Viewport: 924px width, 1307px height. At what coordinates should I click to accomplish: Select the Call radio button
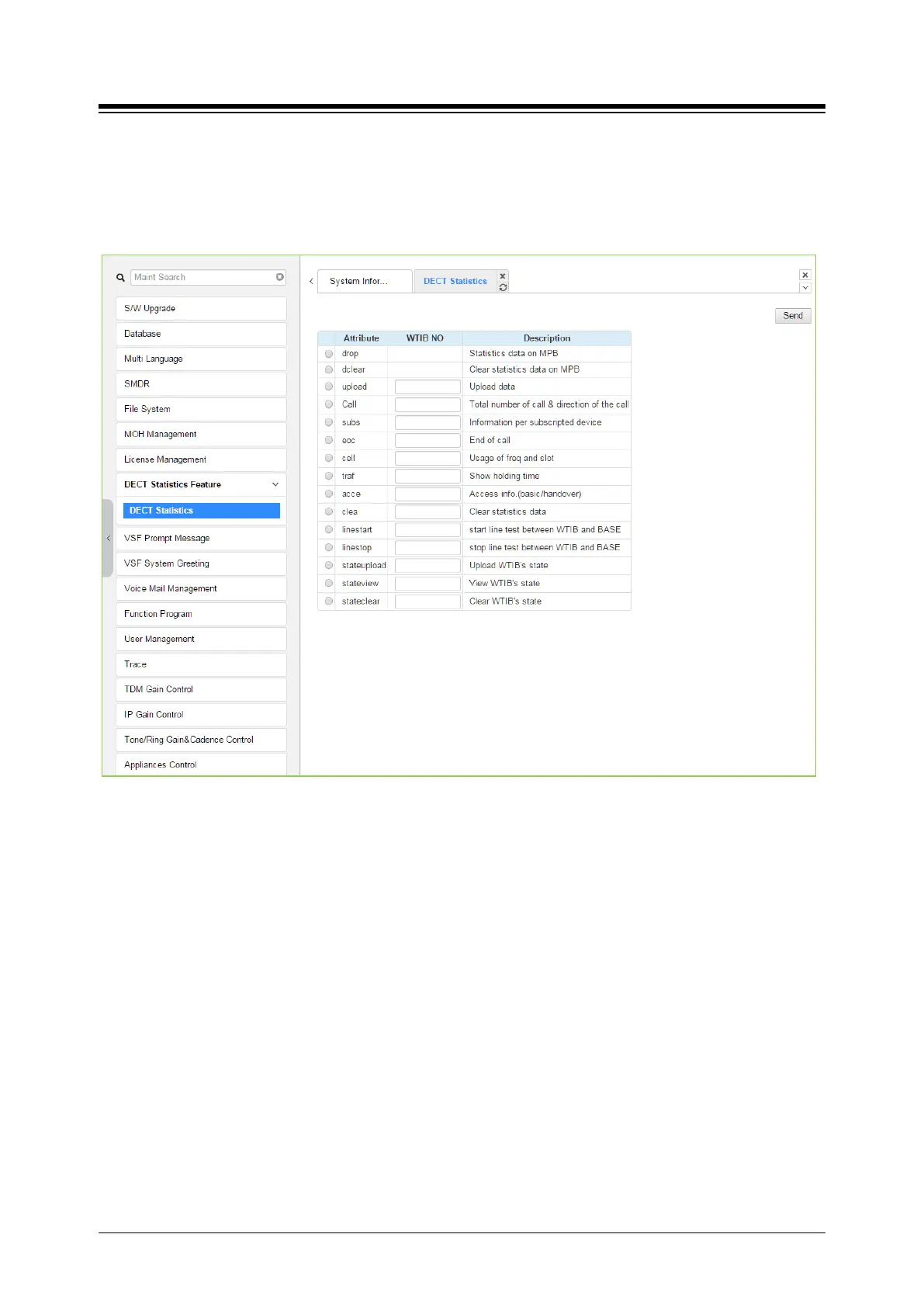click(x=329, y=404)
